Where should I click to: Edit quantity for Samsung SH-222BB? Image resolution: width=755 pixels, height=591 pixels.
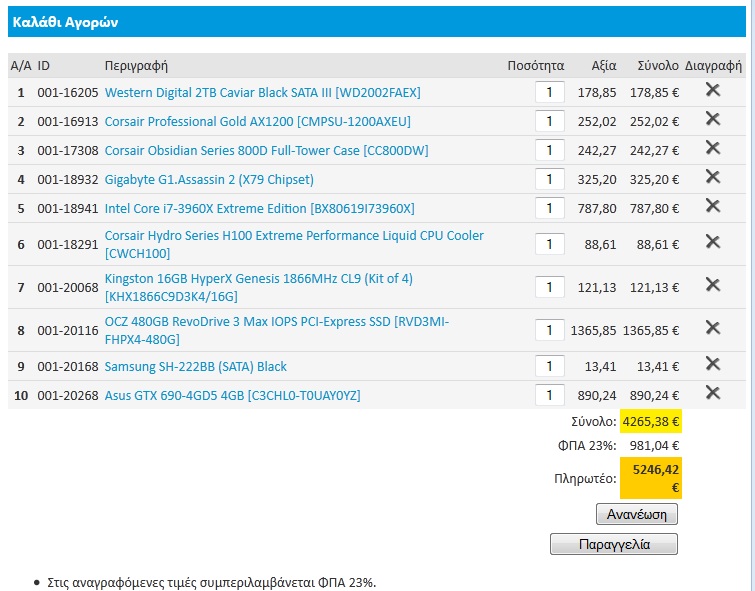[x=549, y=366]
